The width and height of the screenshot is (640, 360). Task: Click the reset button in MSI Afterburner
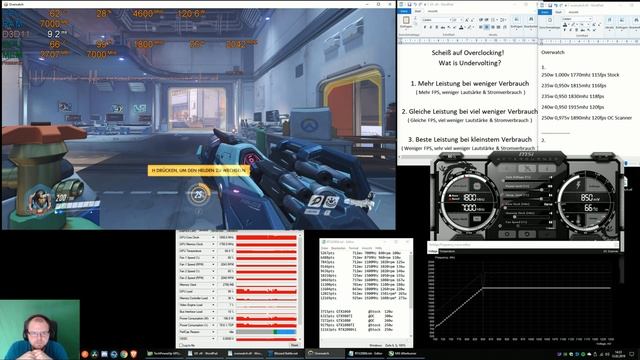pos(527,234)
